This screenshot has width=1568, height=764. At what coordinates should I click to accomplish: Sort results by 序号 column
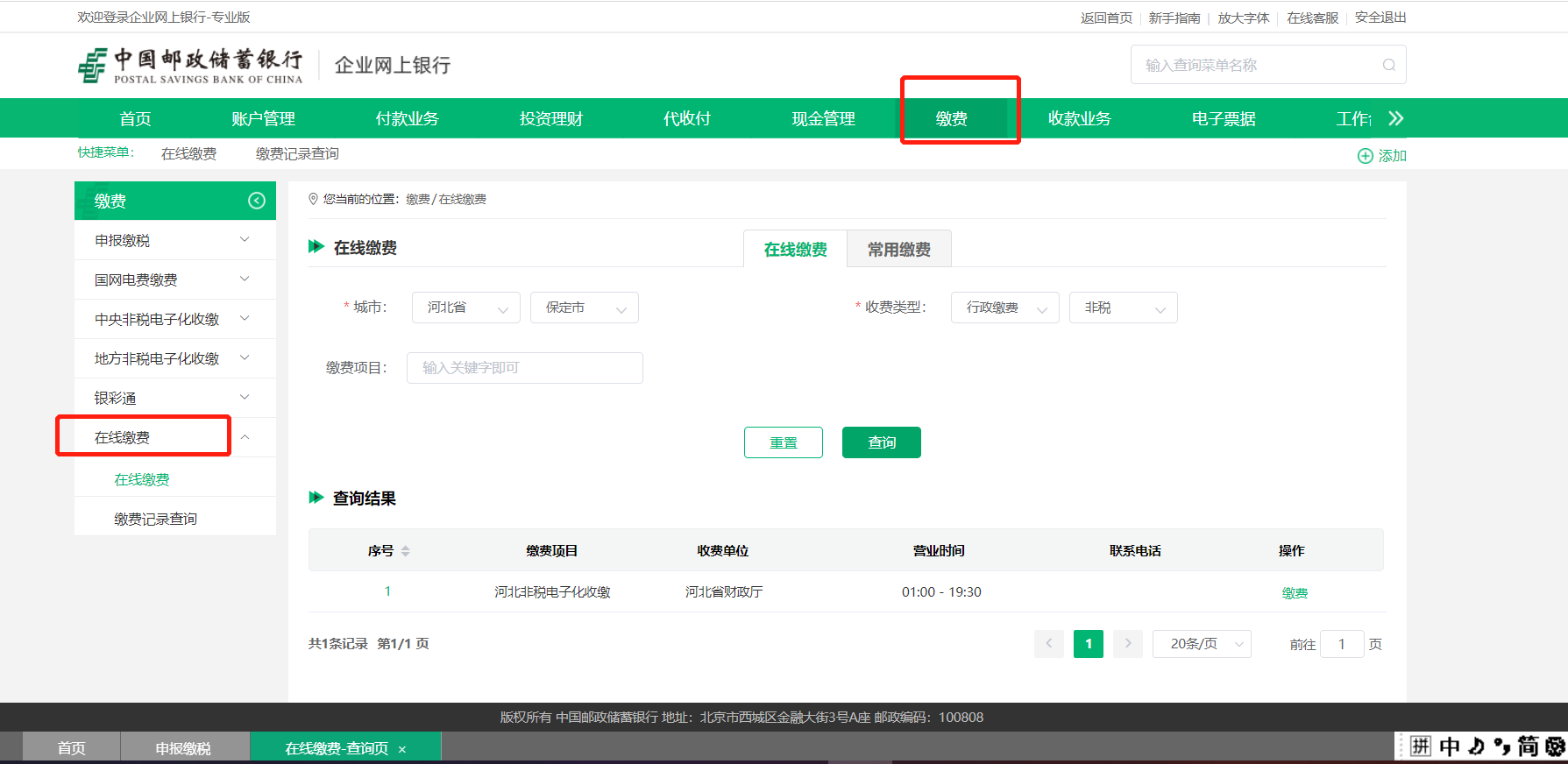405,551
